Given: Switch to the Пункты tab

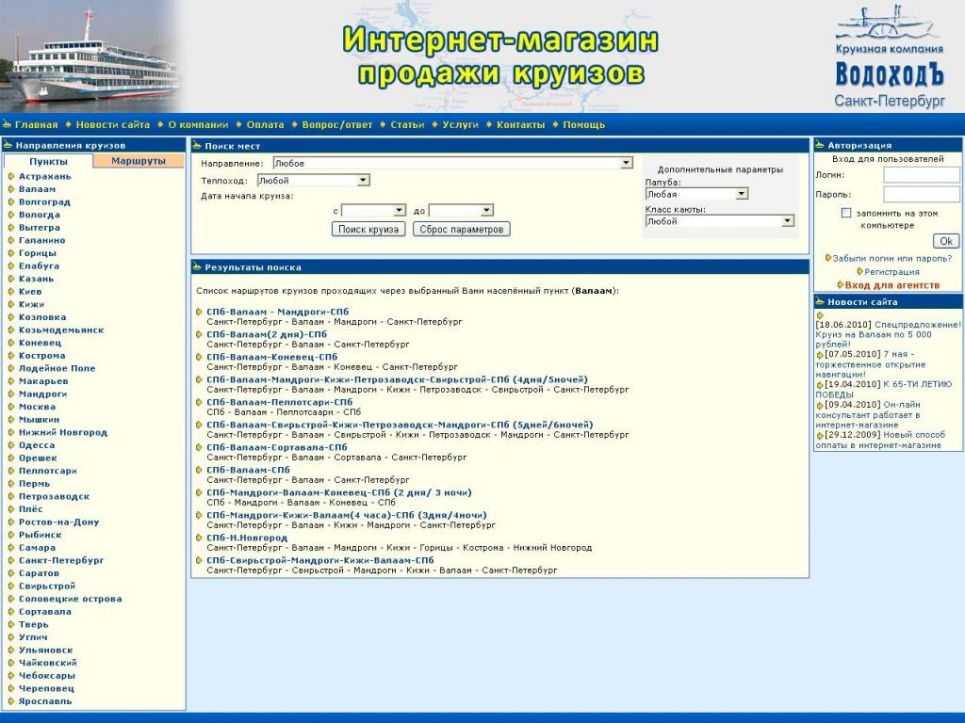Looking at the screenshot, I should (49, 161).
